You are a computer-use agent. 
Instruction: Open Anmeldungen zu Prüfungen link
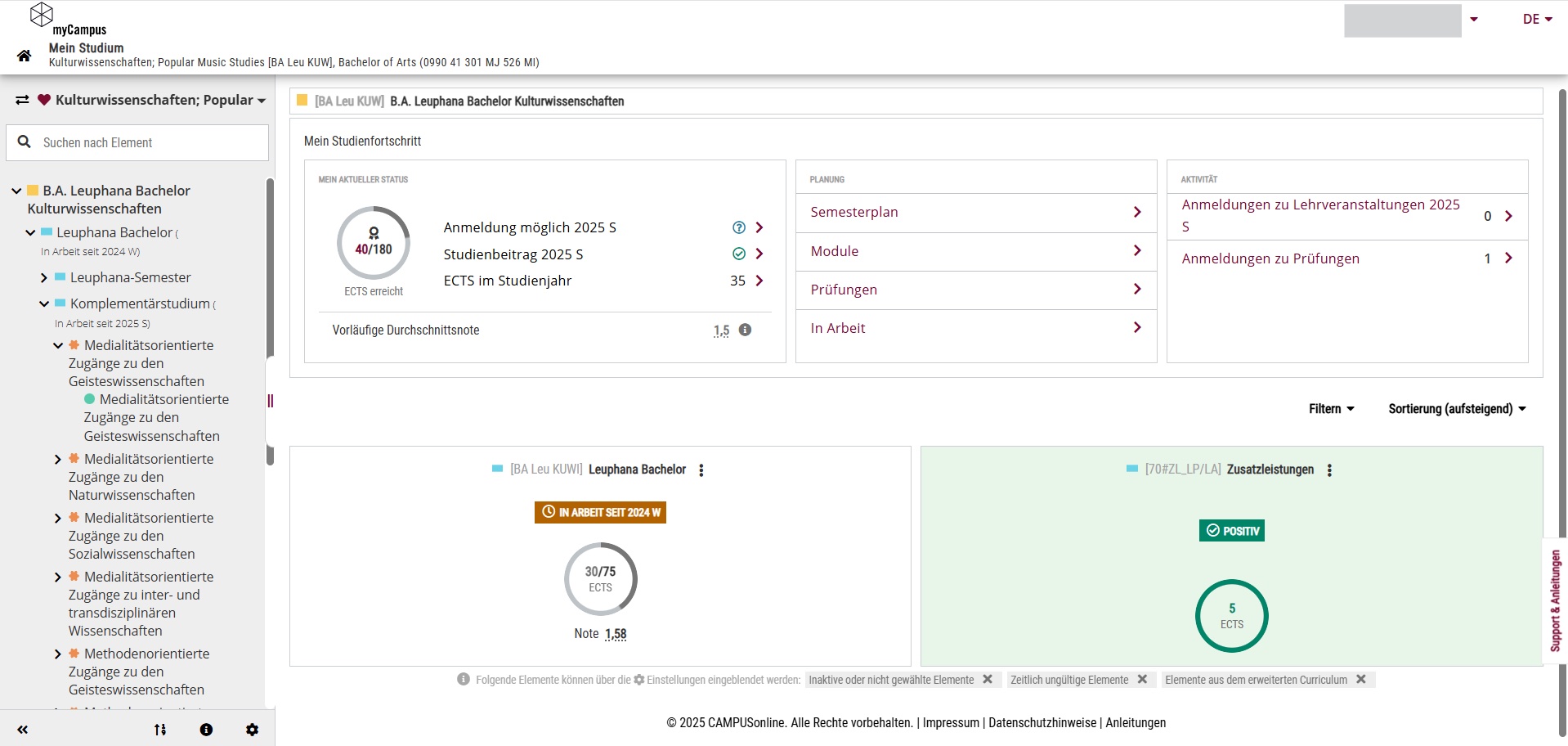[x=1270, y=258]
